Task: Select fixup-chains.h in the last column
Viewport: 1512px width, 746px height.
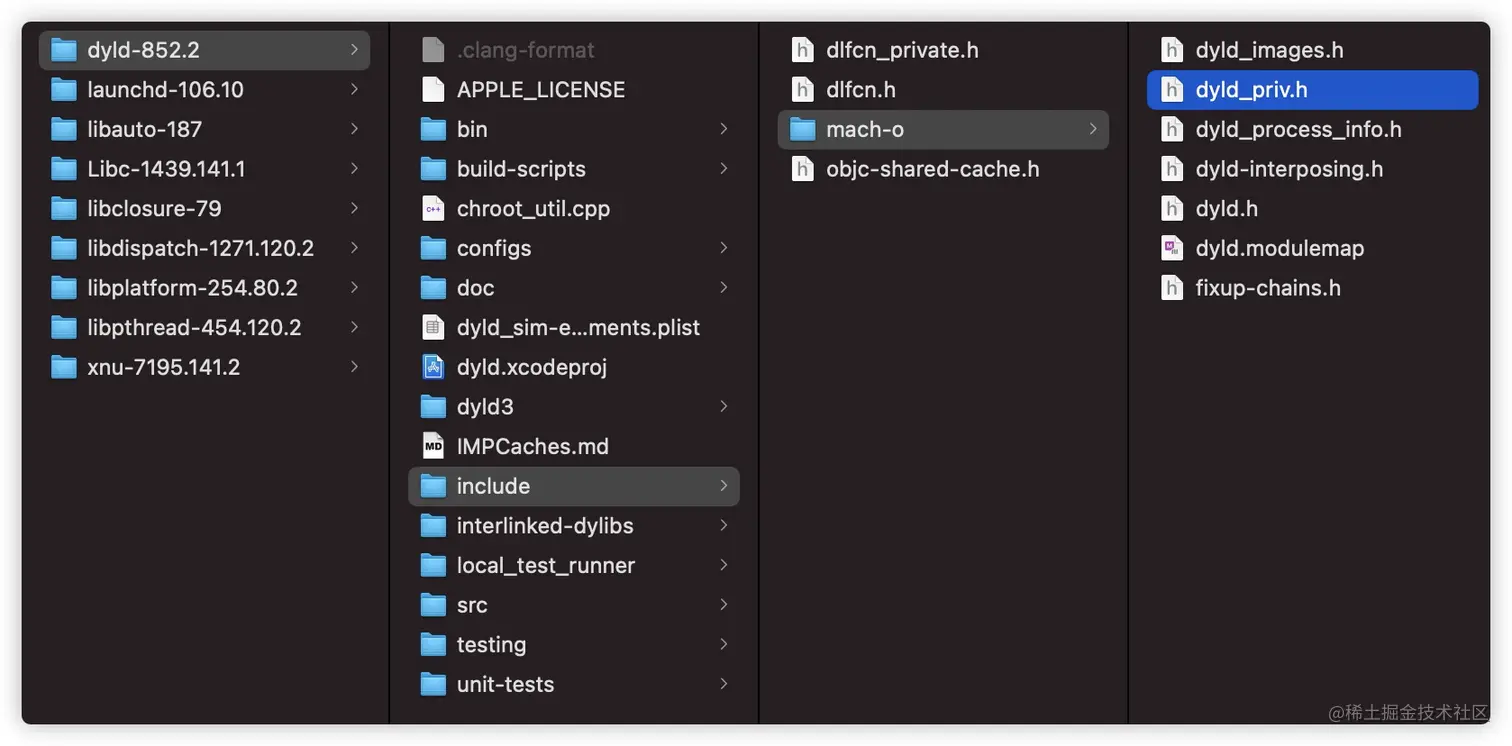Action: (x=1267, y=288)
